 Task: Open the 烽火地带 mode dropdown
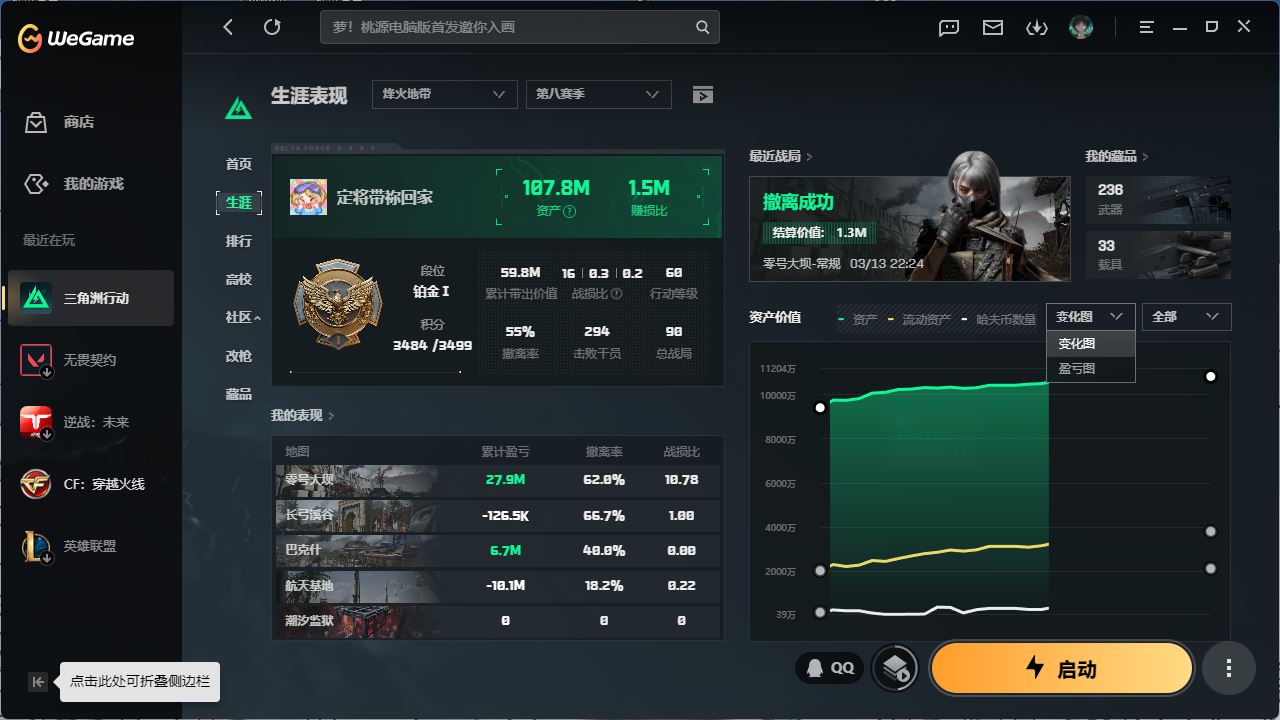point(444,94)
